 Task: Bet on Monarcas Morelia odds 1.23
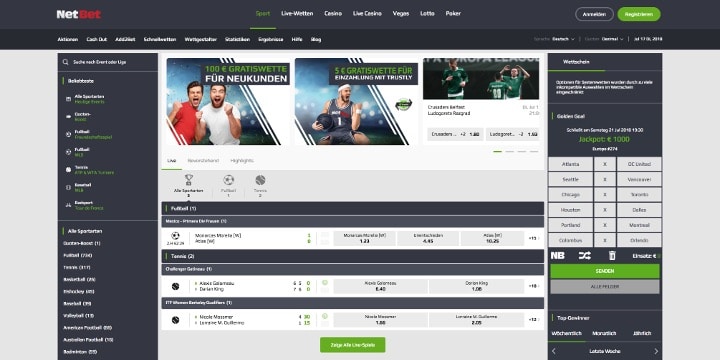click(x=365, y=238)
